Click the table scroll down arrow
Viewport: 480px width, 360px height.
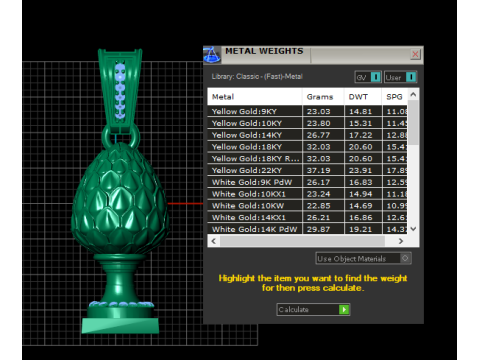point(413,229)
